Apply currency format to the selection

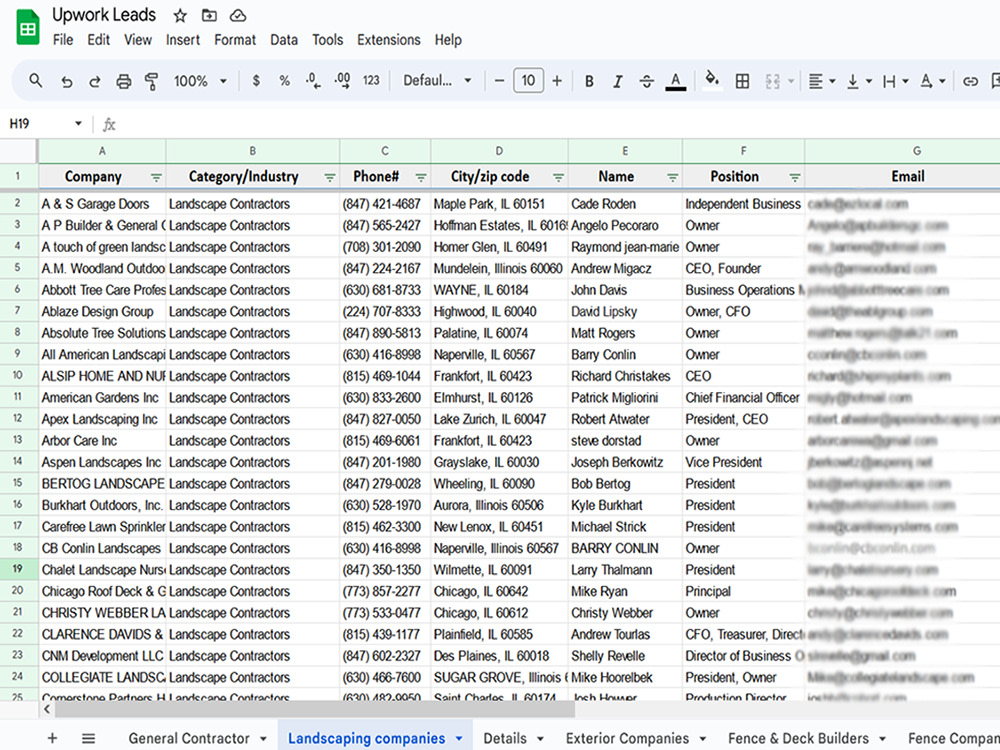pyautogui.click(x=256, y=80)
